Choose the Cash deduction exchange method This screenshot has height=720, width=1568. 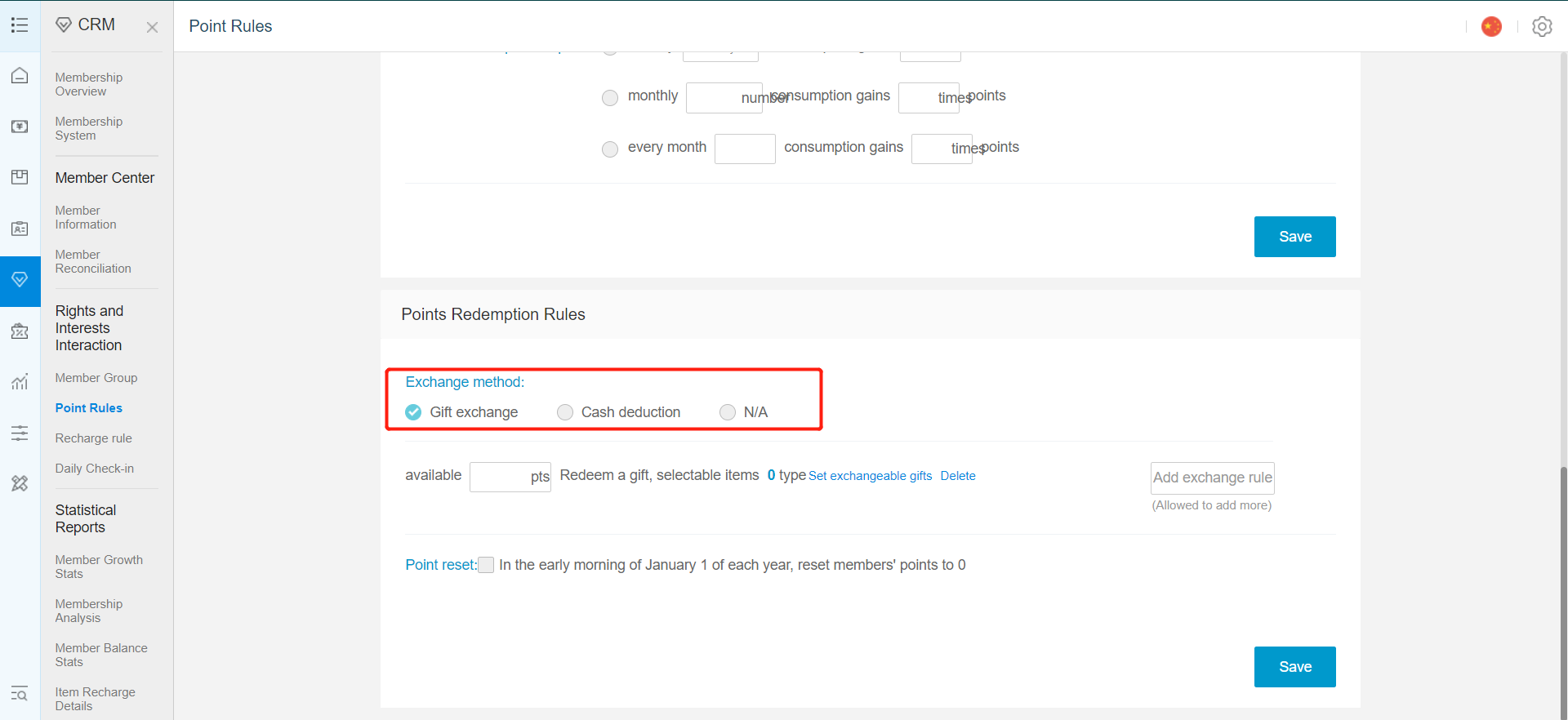click(x=565, y=412)
